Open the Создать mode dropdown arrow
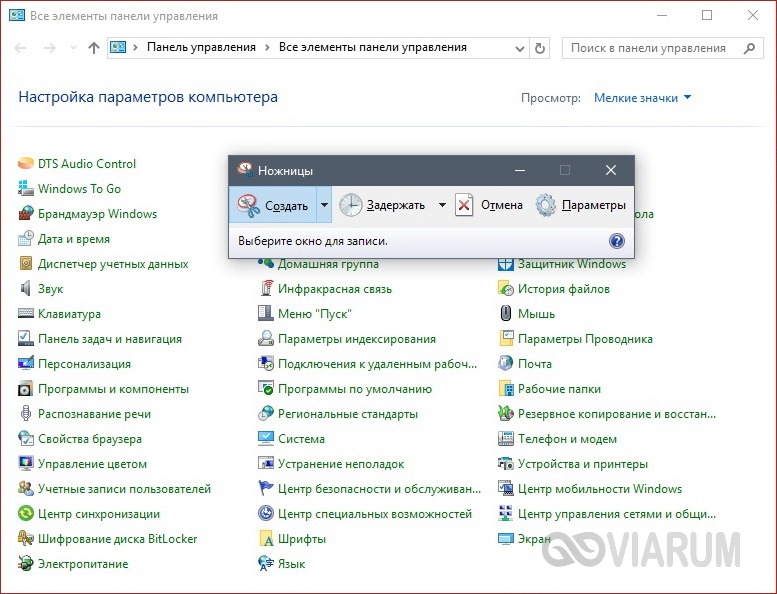 coord(324,205)
